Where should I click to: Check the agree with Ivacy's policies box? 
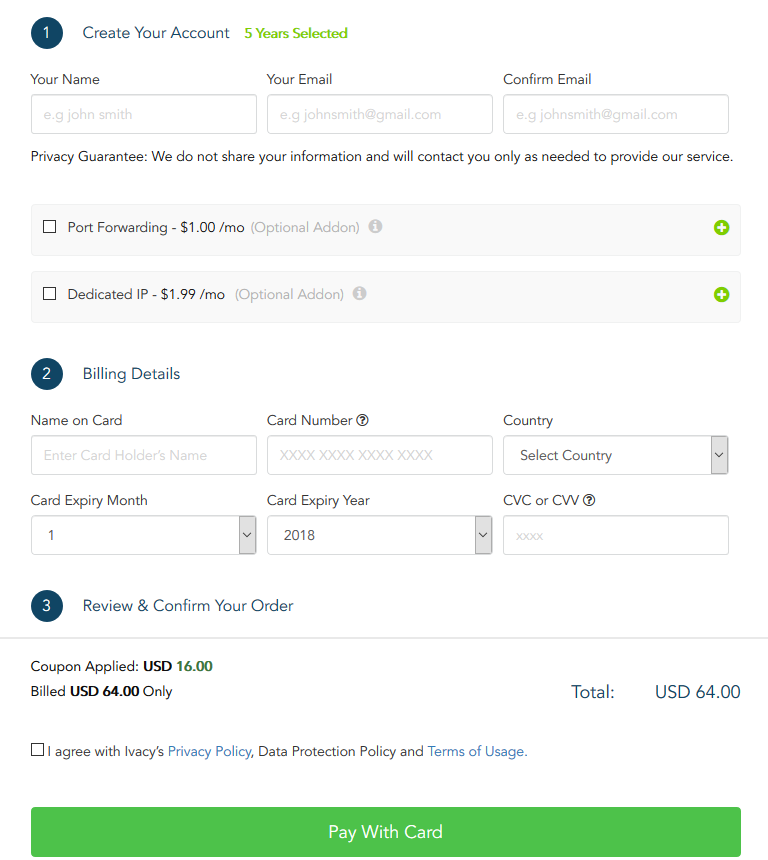37,750
